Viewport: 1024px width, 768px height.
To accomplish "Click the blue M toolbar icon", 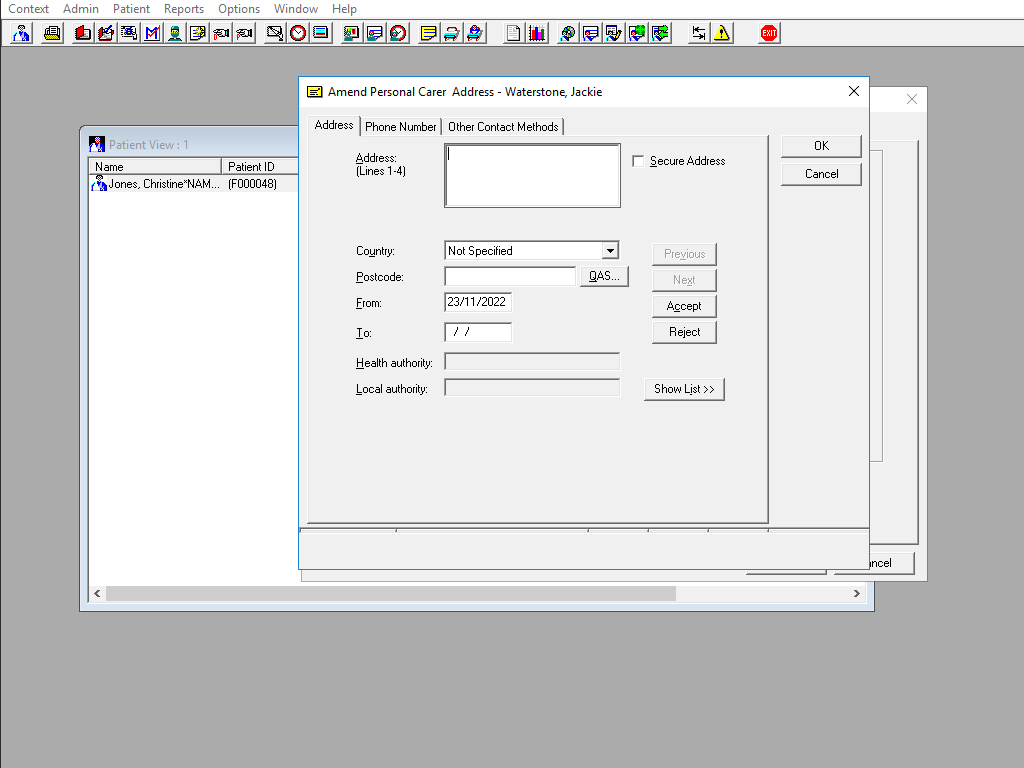I will [x=152, y=33].
